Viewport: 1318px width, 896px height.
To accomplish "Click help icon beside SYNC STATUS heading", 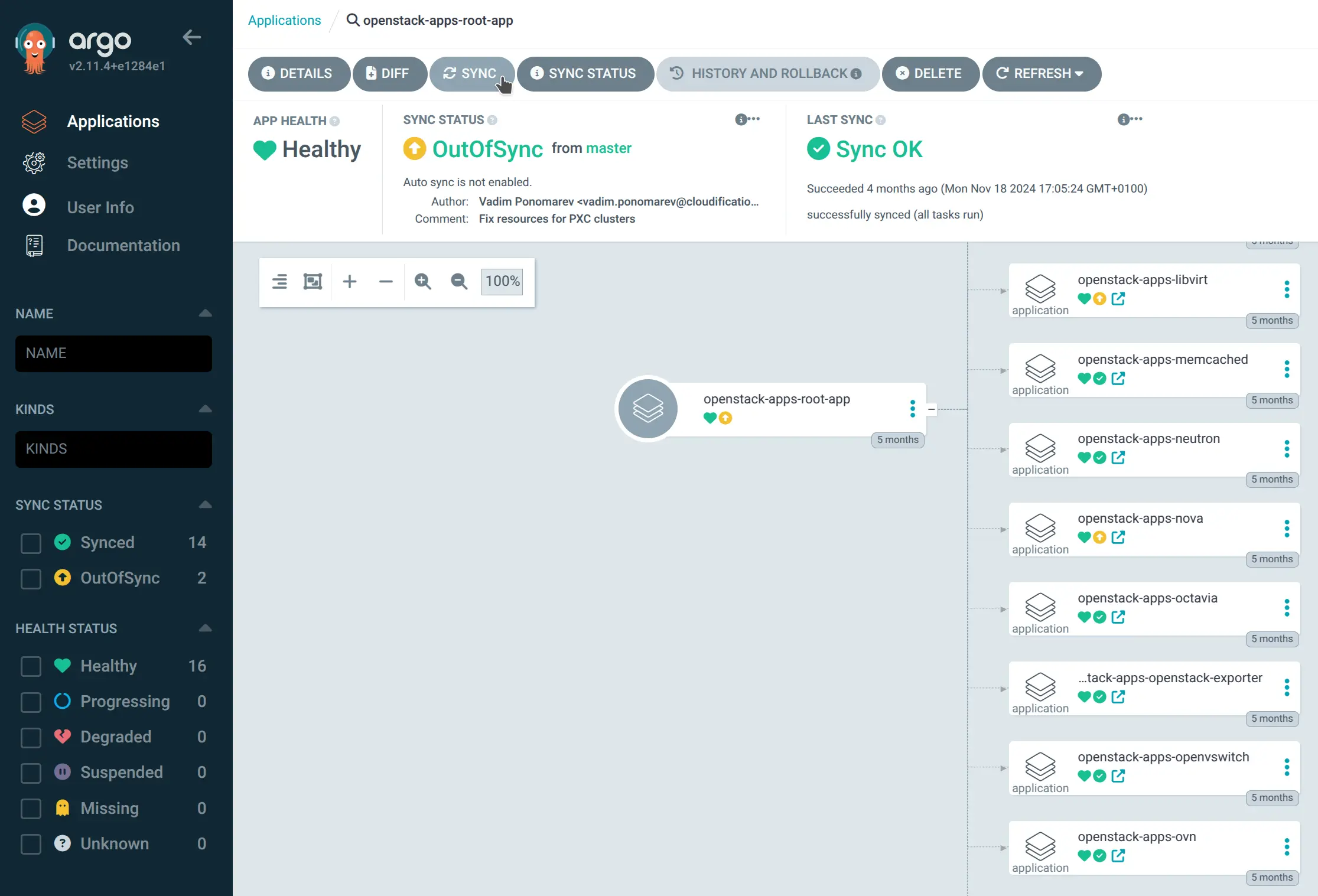I will (x=492, y=120).
